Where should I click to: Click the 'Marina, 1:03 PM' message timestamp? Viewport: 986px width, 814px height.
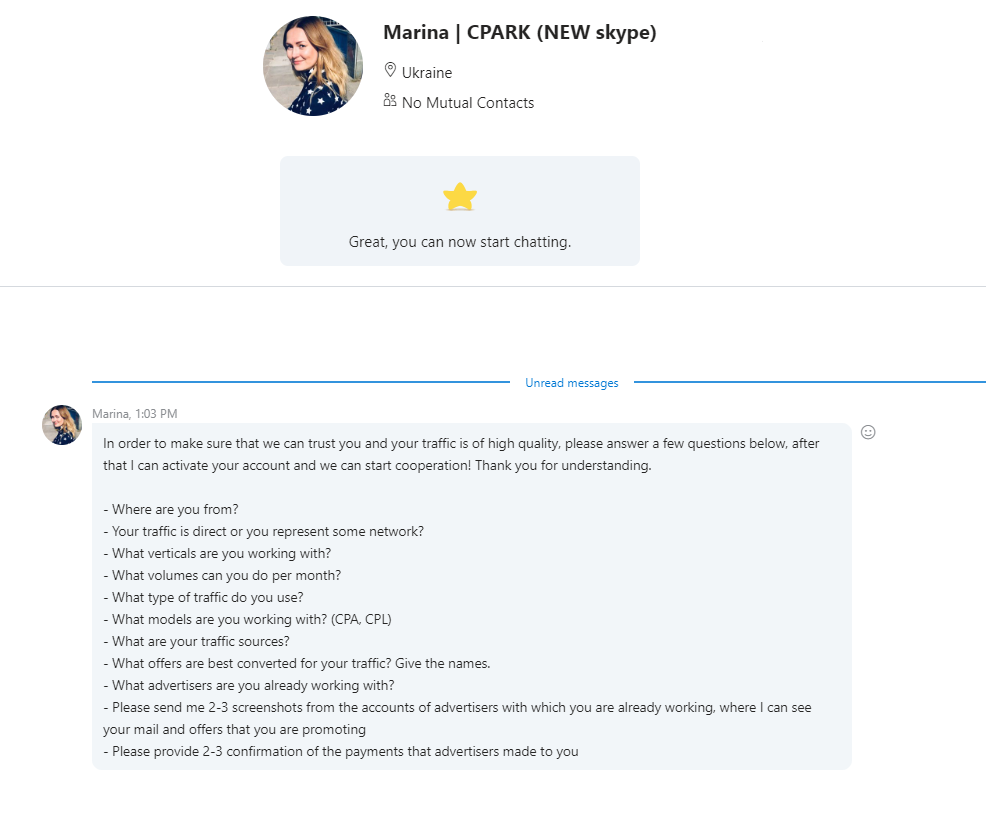pos(135,414)
